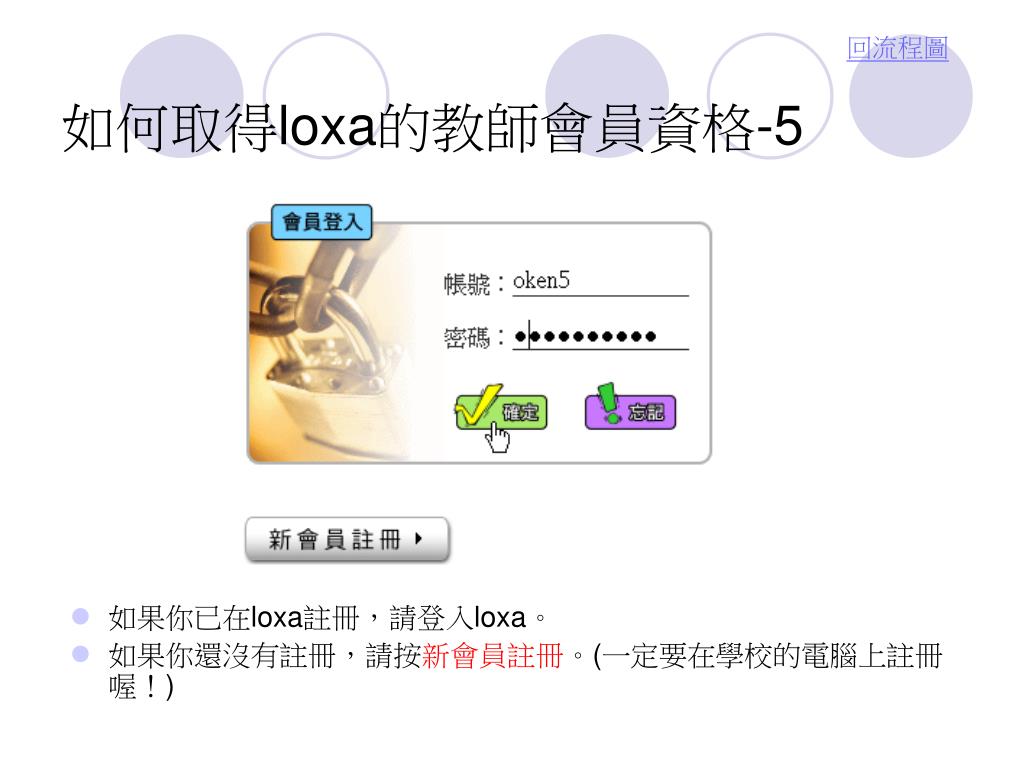The width and height of the screenshot is (1024, 768).
Task: Click the first bullet text 如果你已在loxa註冊
Action: [234, 618]
